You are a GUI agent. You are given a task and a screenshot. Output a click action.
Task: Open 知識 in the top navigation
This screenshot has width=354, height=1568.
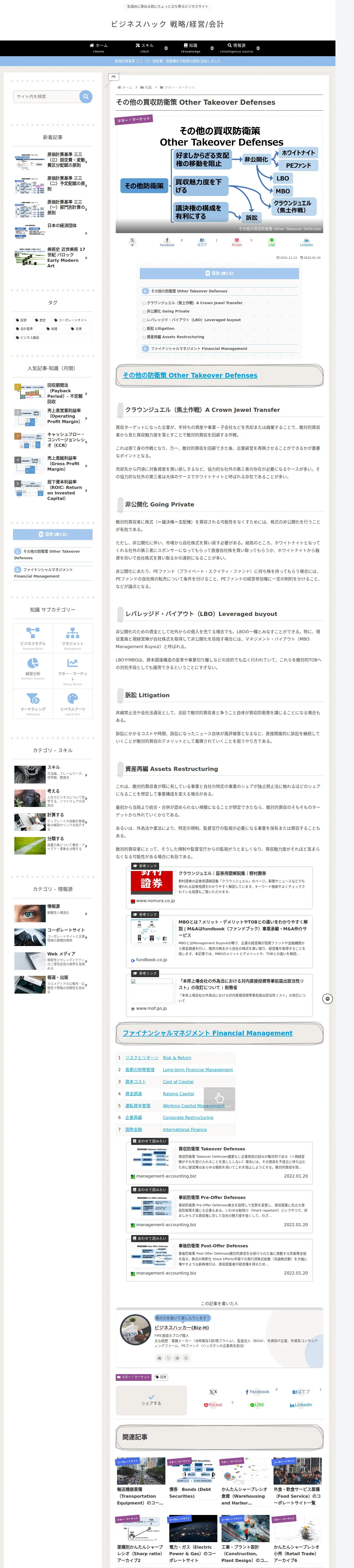coord(190,48)
